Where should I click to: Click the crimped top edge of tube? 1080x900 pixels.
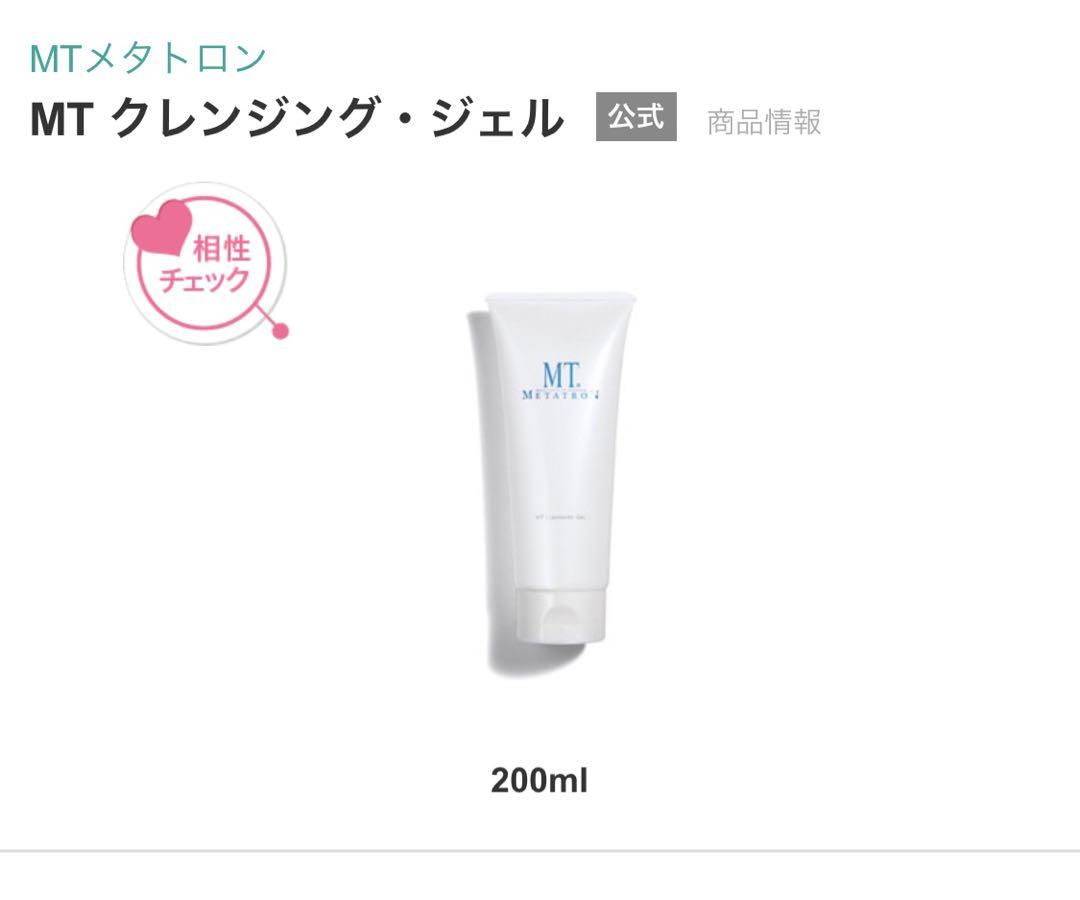click(561, 298)
